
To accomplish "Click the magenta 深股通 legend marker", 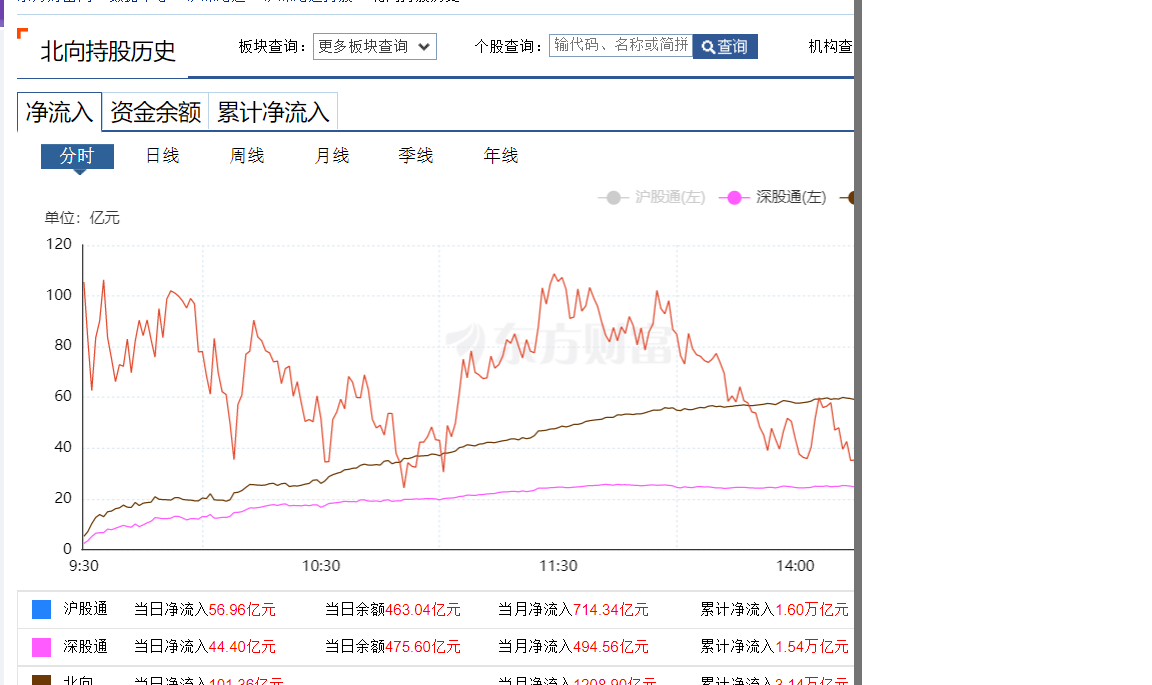I will pos(735,197).
